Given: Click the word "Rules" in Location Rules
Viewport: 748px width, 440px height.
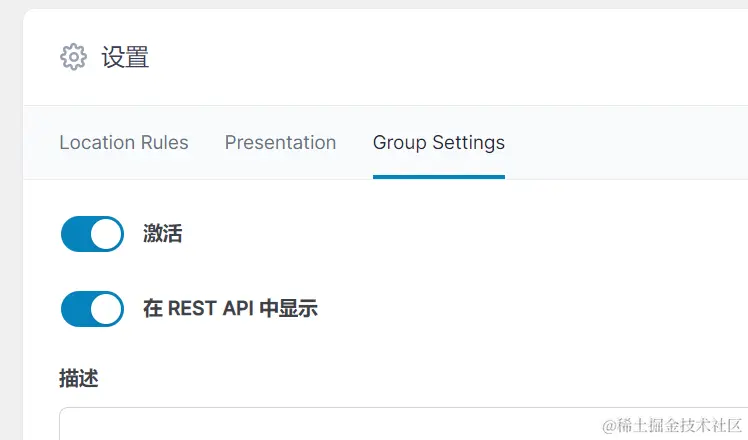Looking at the screenshot, I should tap(162, 143).
